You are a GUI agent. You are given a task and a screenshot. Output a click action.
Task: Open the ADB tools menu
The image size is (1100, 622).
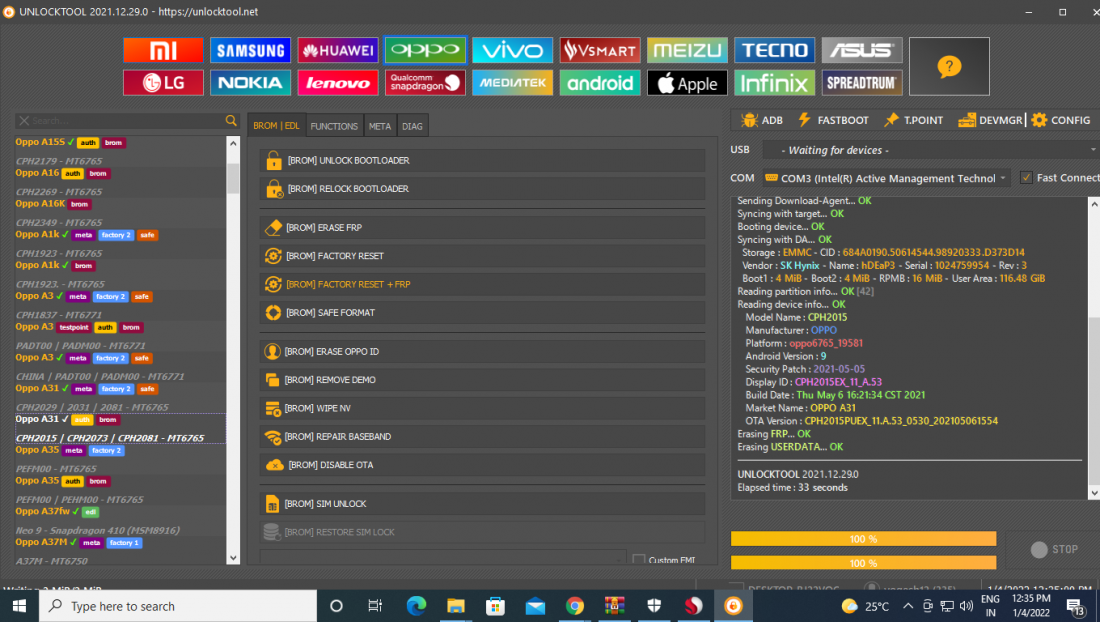tap(762, 120)
